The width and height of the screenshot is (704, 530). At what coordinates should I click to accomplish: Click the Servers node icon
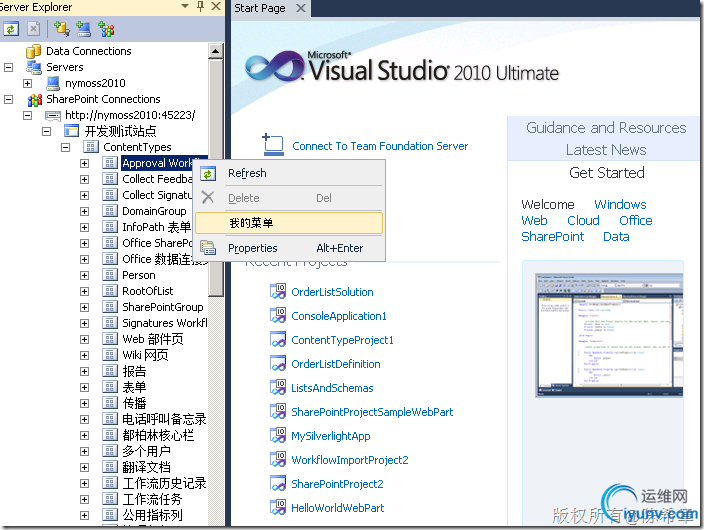[x=34, y=67]
